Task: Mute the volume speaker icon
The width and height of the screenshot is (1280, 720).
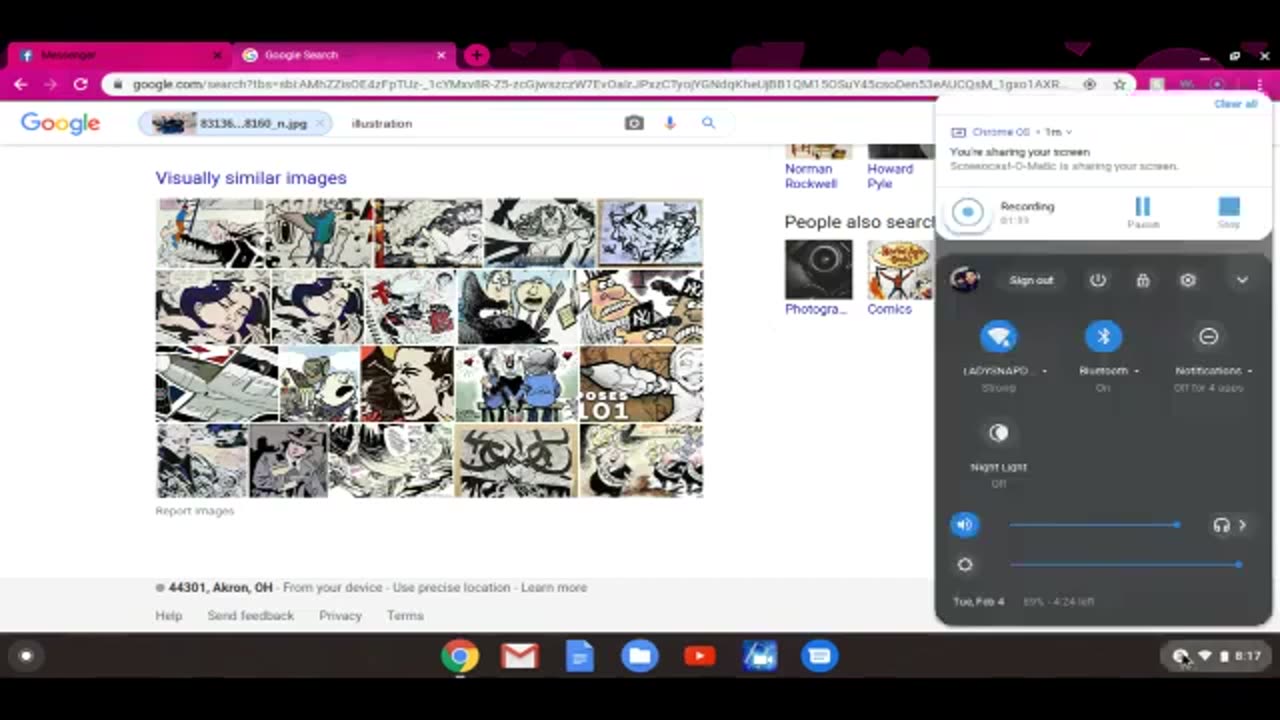Action: point(964,524)
